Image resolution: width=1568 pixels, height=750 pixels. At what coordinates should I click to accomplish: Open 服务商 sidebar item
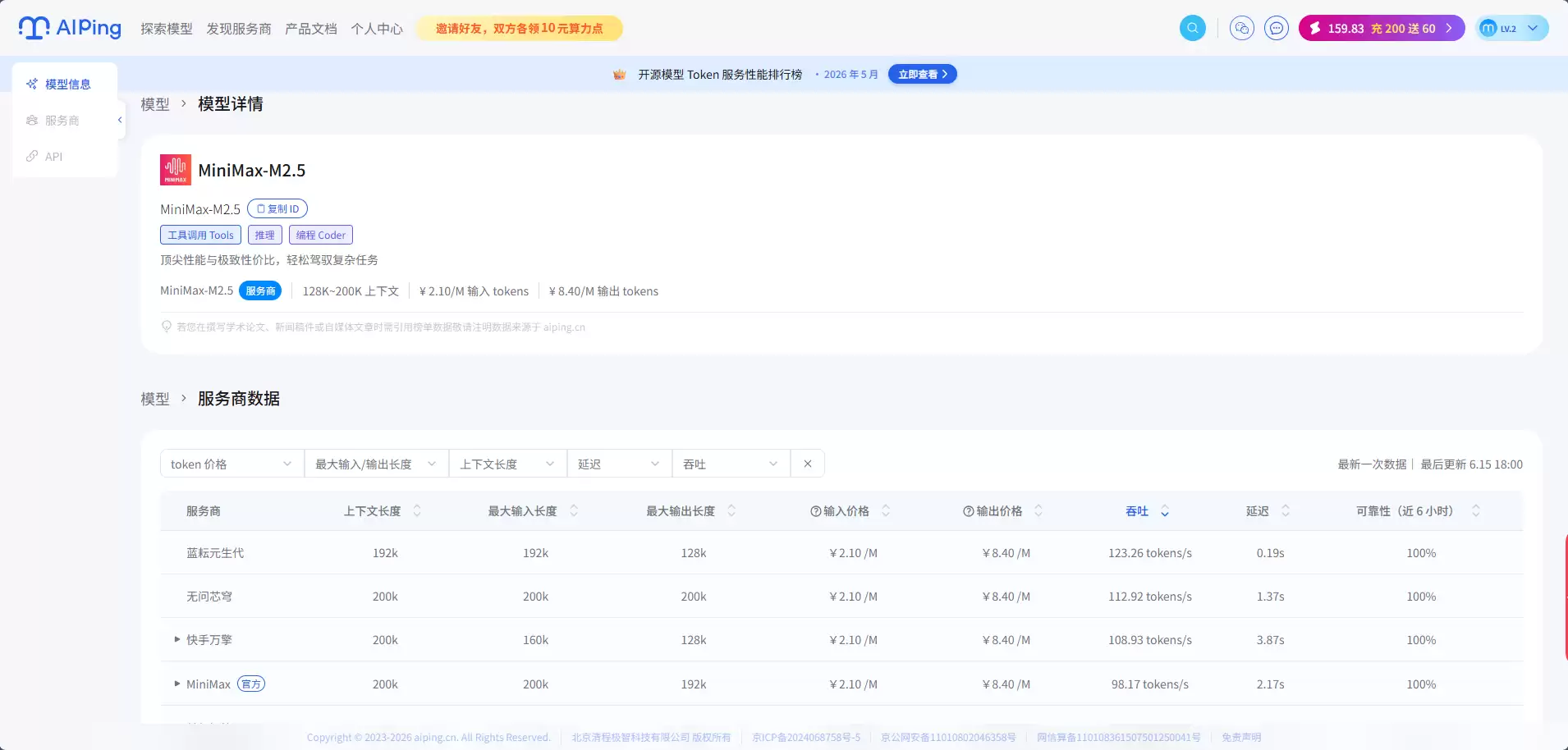tap(66, 120)
